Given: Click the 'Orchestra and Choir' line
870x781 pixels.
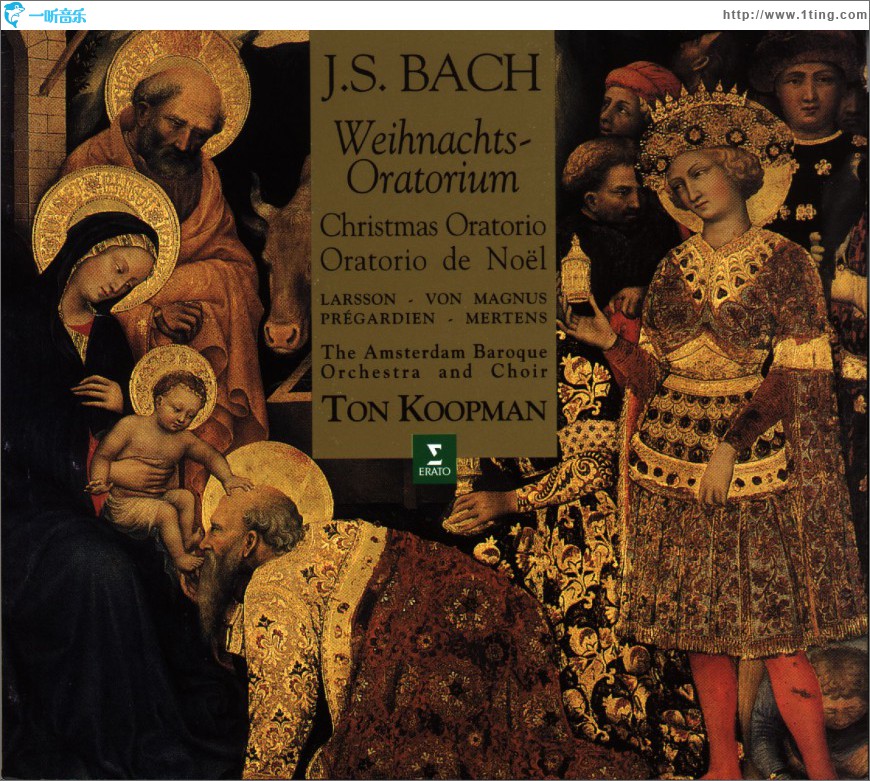Looking at the screenshot, I should pyautogui.click(x=434, y=372).
